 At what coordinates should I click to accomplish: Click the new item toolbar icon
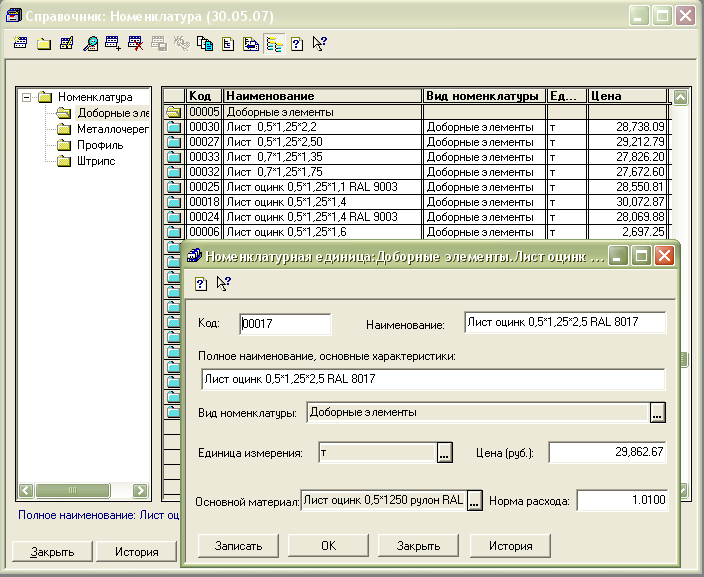point(22,43)
